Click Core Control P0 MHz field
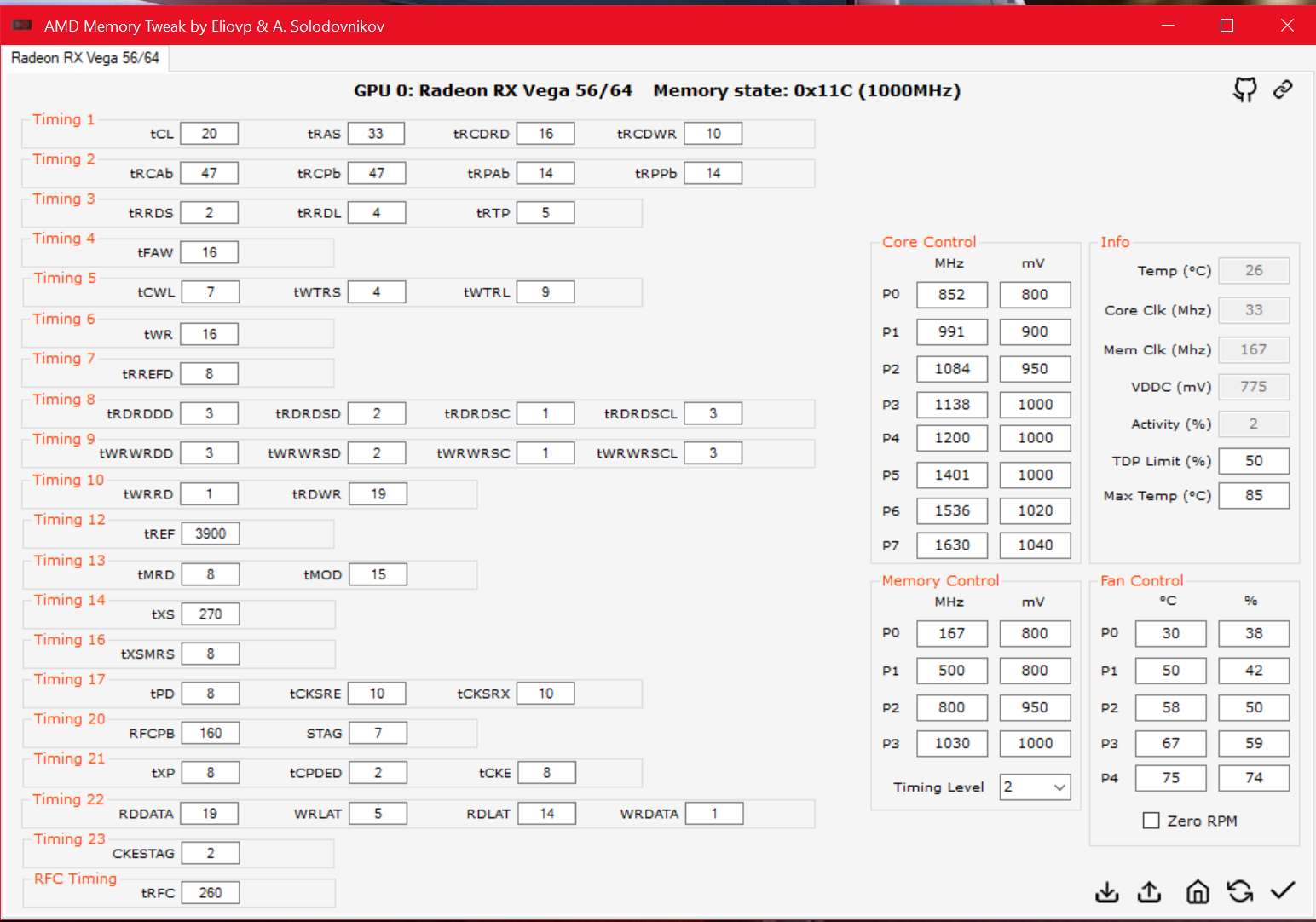Screen dimensions: 1316x922 coord(952,295)
